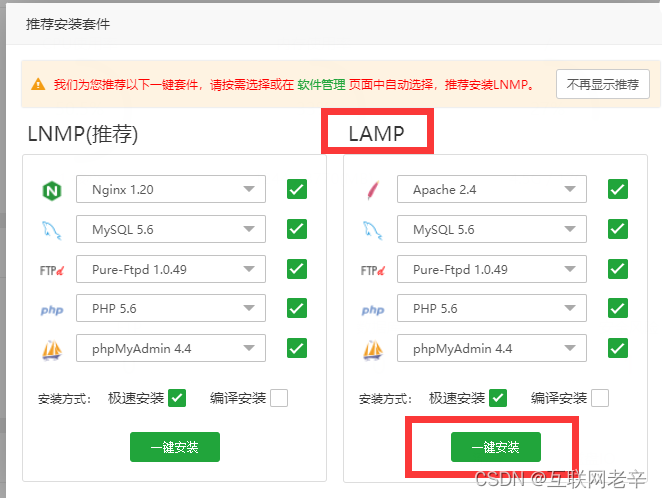Uncheck LNMP MySQL 5.6 checkbox
The width and height of the screenshot is (662, 498).
tap(297, 229)
